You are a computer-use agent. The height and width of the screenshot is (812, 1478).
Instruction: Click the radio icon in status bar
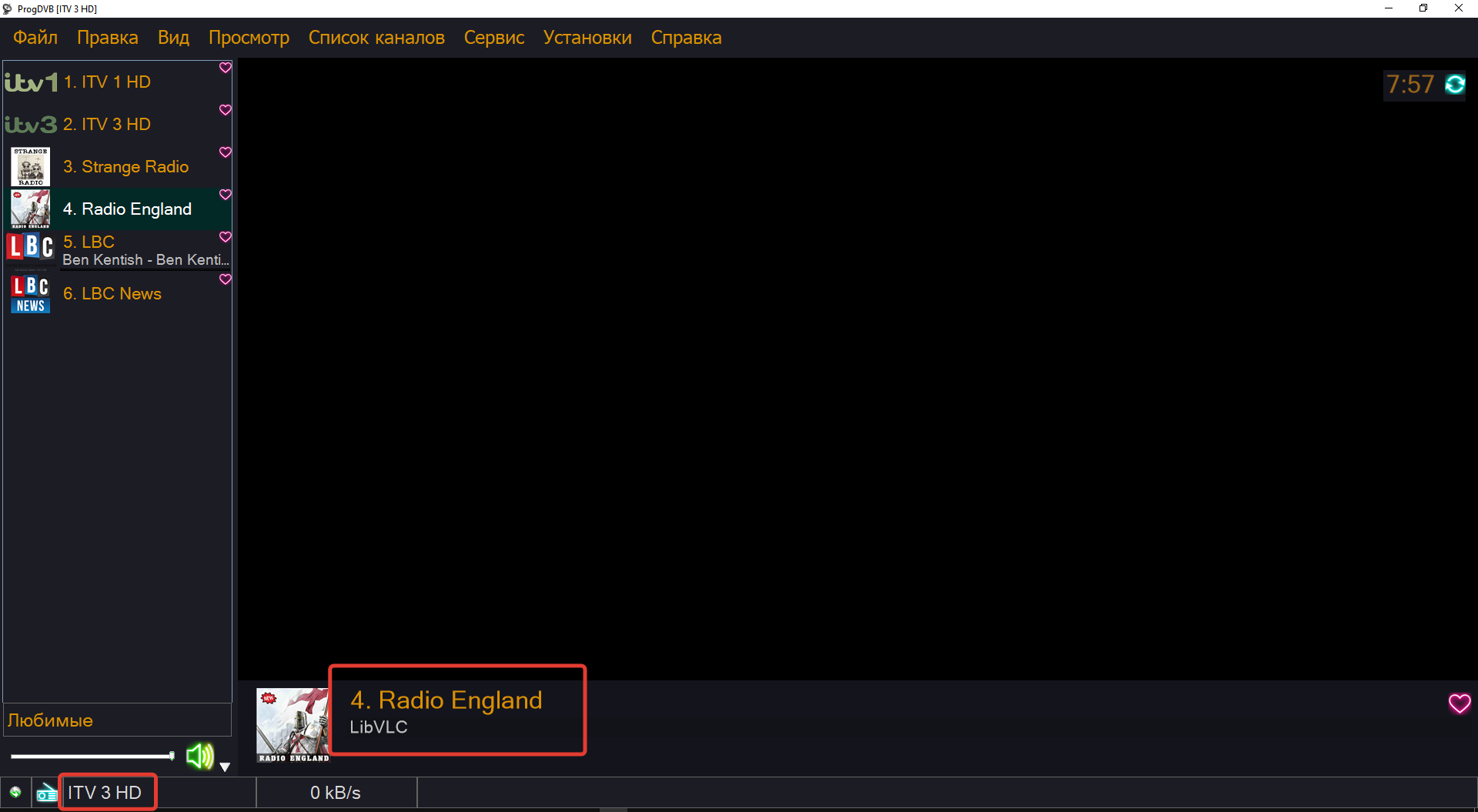point(46,792)
